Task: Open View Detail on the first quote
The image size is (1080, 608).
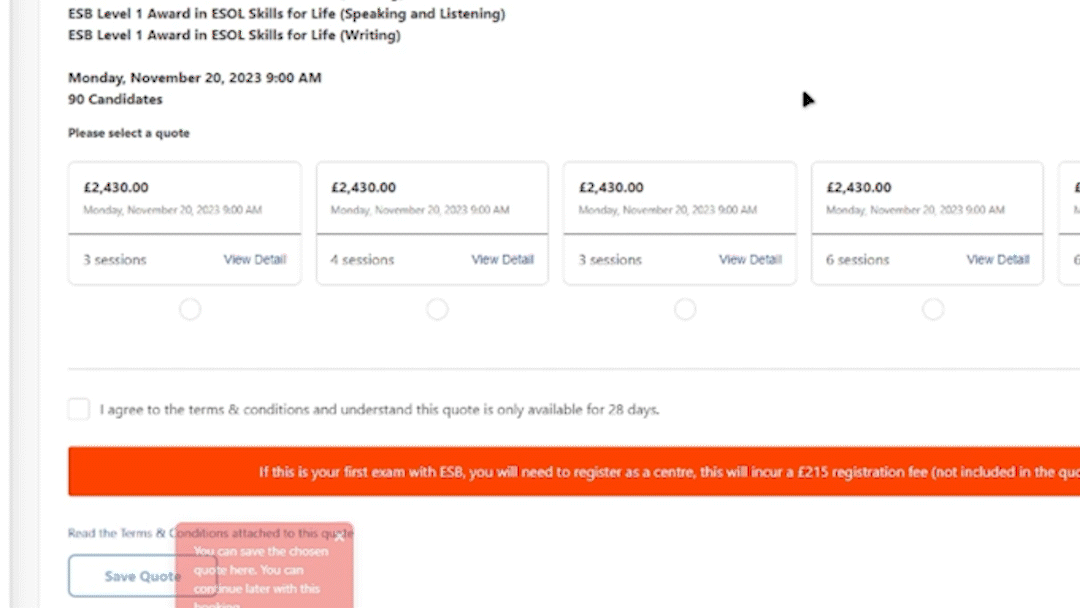Action: 254,260
